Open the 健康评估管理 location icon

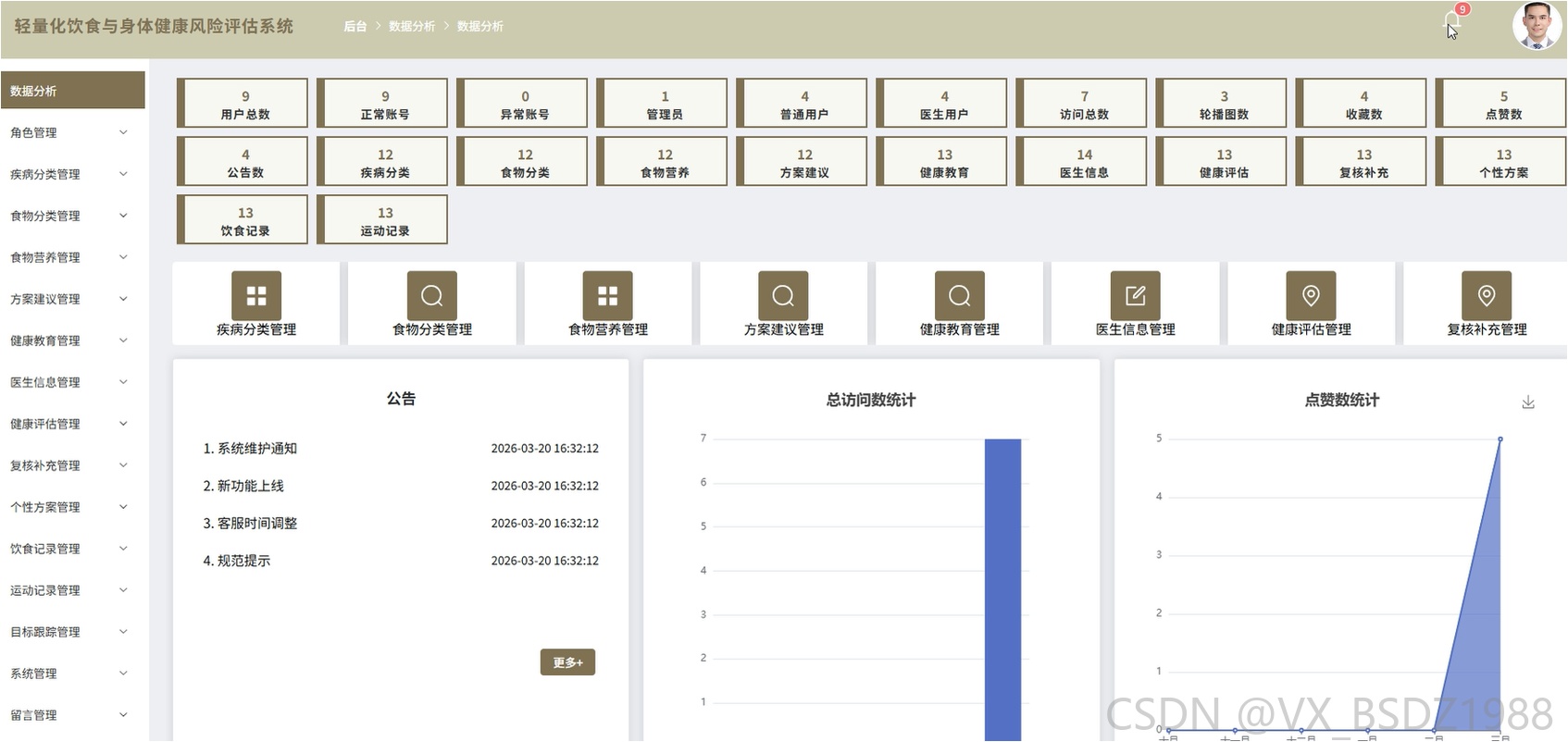1311,295
